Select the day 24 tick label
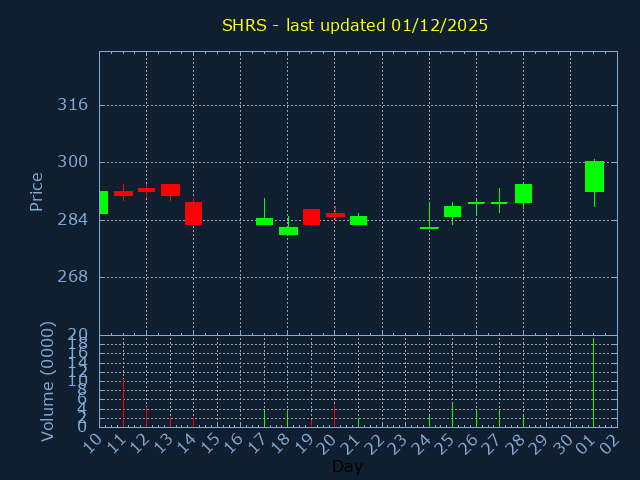 pyautogui.click(x=423, y=443)
